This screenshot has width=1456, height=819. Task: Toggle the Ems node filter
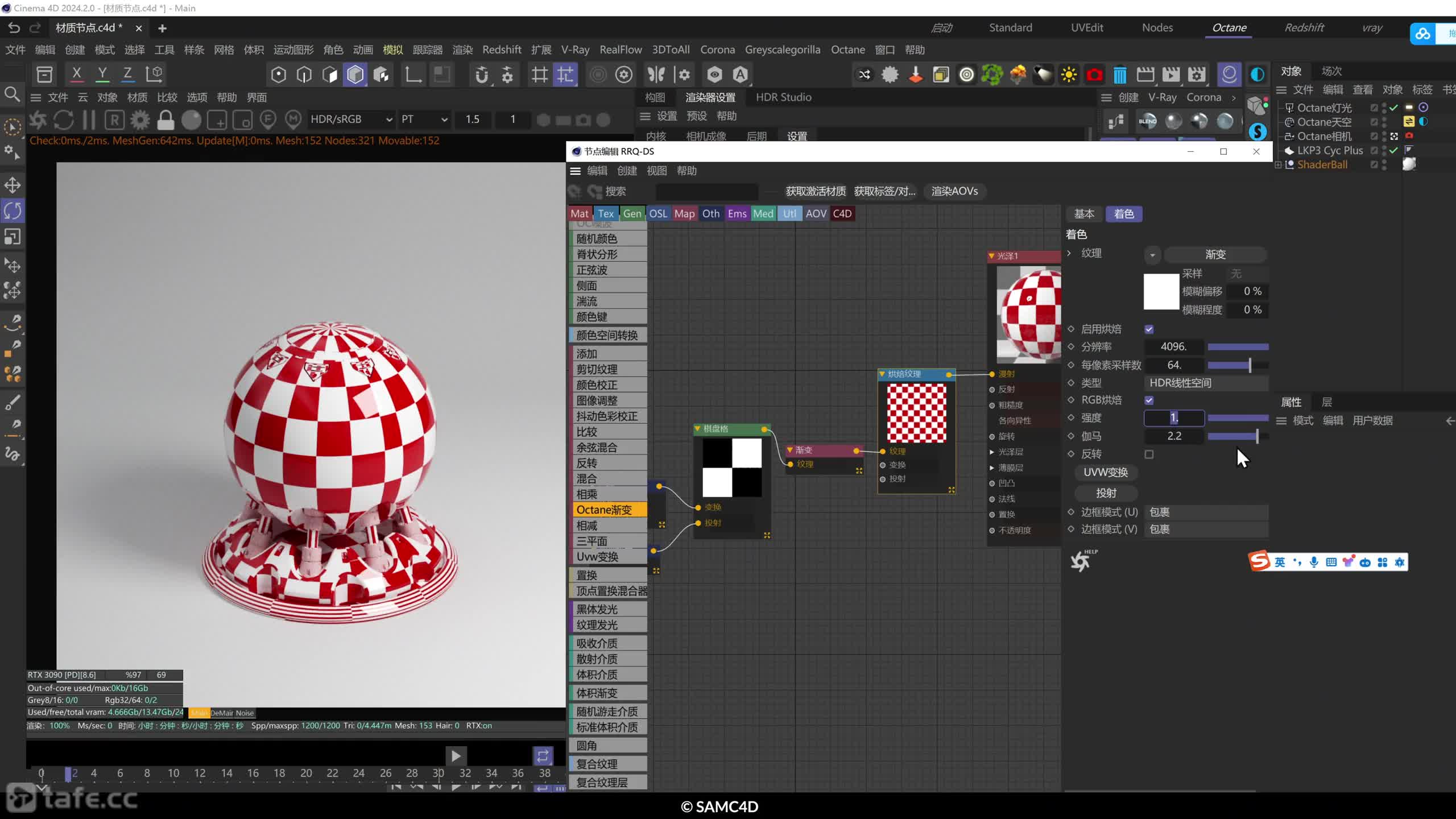tap(737, 214)
